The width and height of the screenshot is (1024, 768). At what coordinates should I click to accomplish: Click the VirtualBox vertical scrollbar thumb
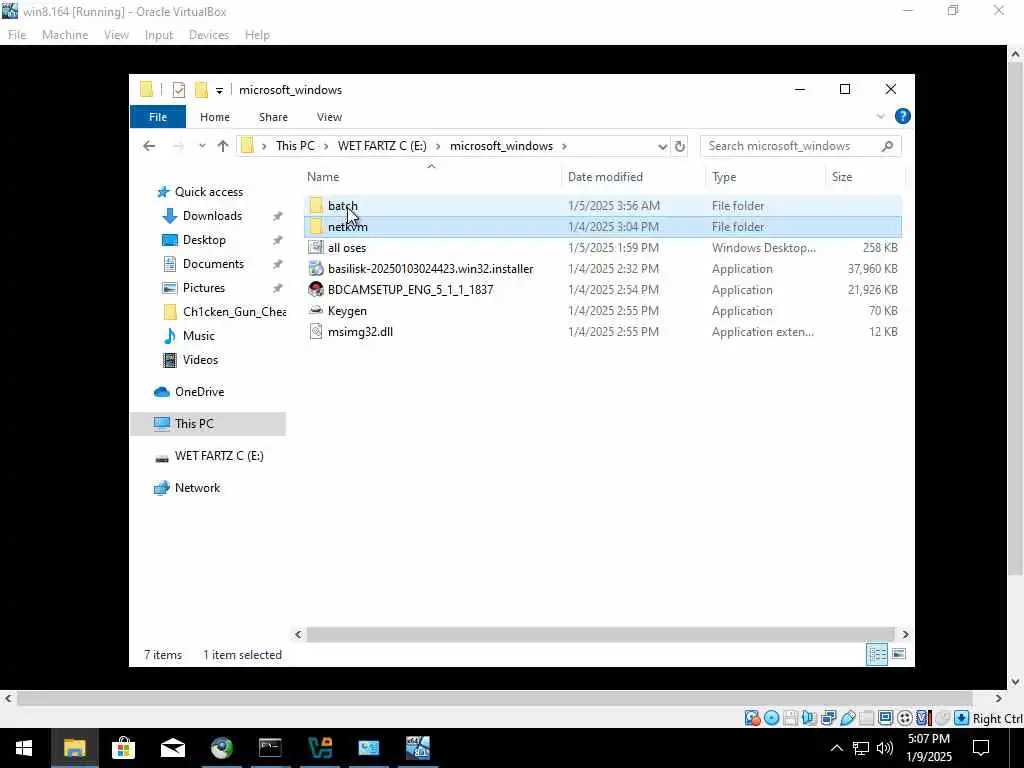tap(1015, 320)
